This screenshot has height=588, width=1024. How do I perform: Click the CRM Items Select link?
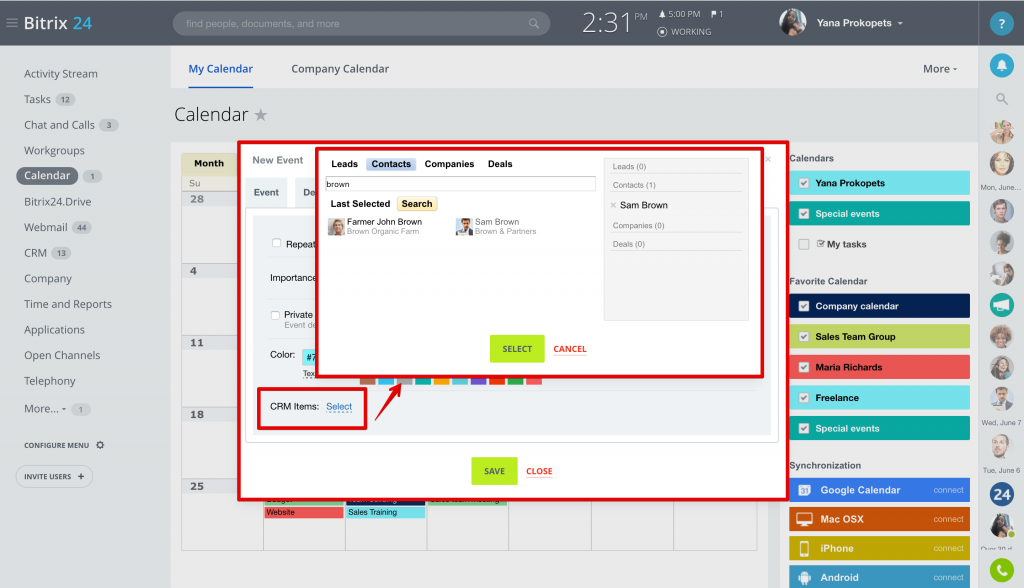coord(339,406)
